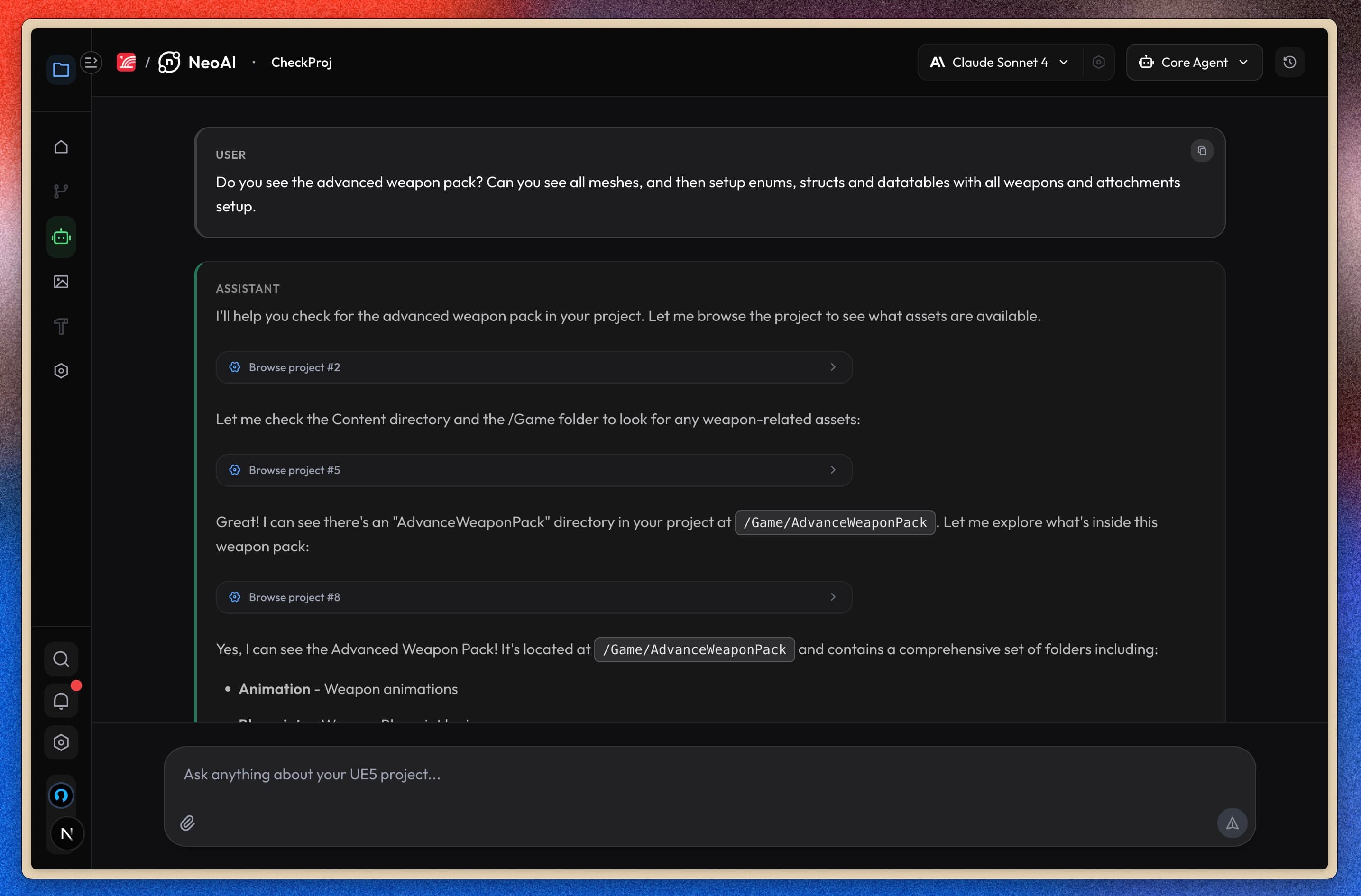1361x896 pixels.
Task: Toggle the home view in sidebar
Action: click(61, 146)
